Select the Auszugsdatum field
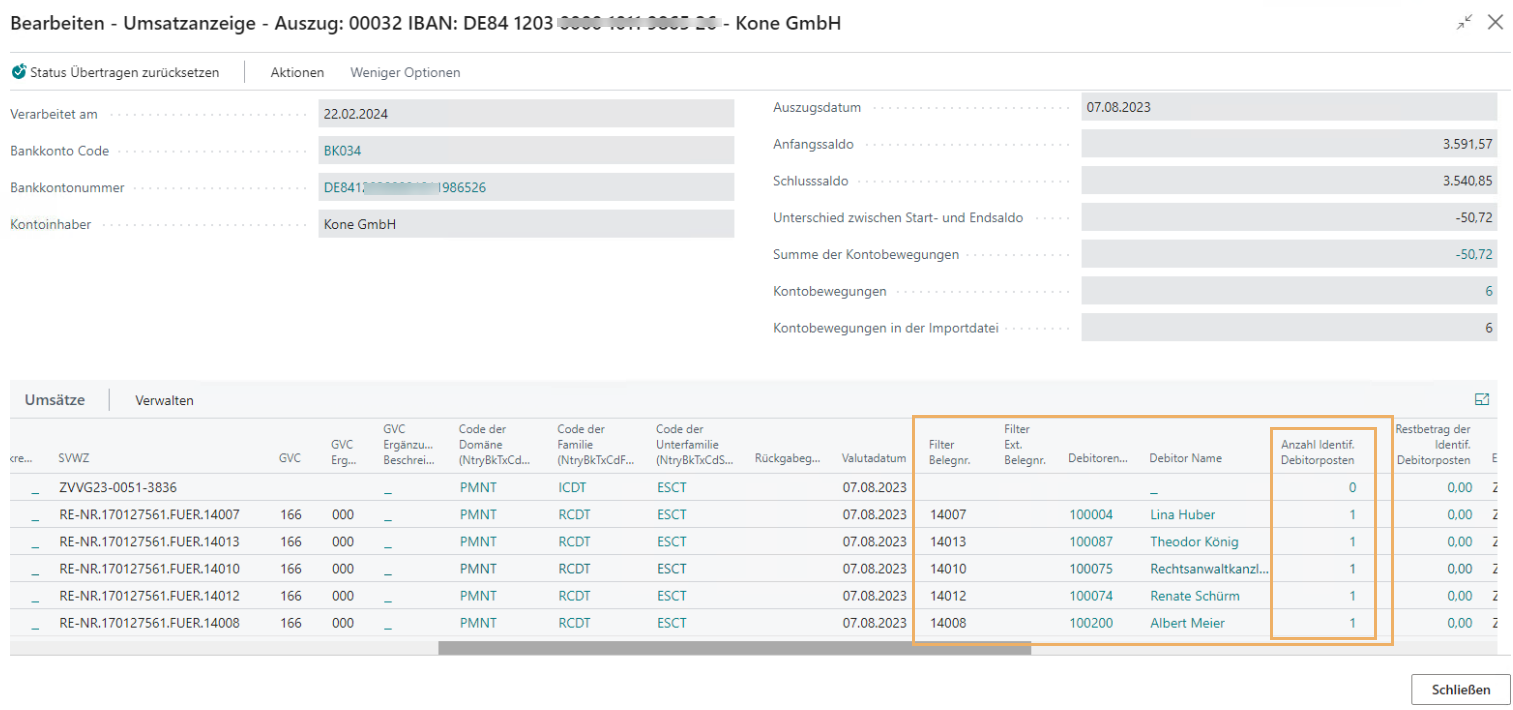Image resolution: width=1513 pixels, height=710 pixels. click(x=1288, y=107)
